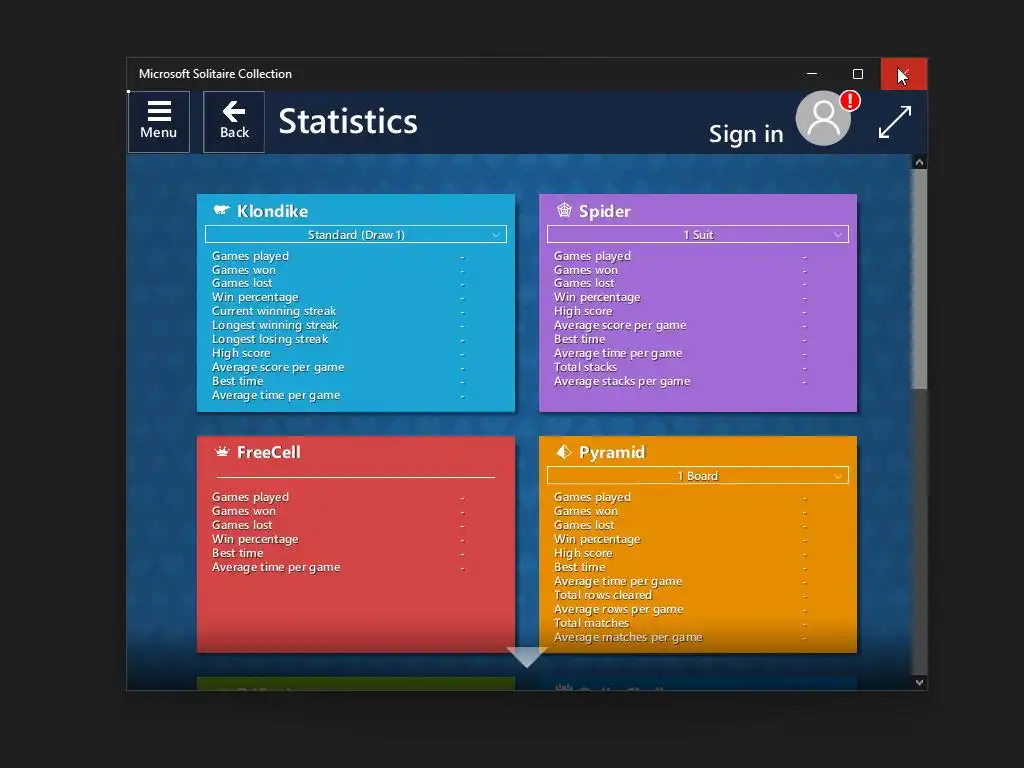
Task: Click FreeCell 'Average time per game' row
Action: tap(338, 567)
